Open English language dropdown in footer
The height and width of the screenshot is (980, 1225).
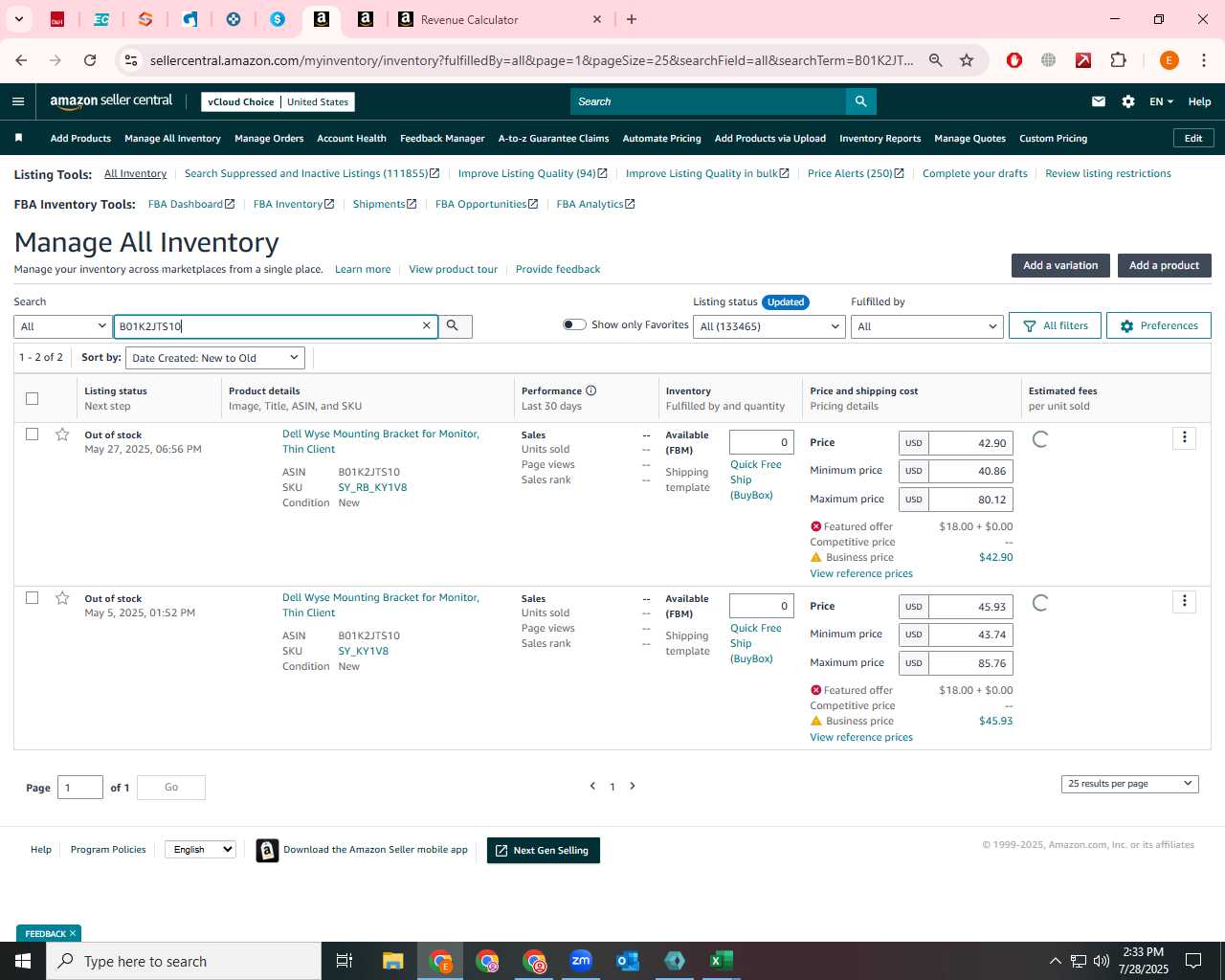click(x=200, y=850)
